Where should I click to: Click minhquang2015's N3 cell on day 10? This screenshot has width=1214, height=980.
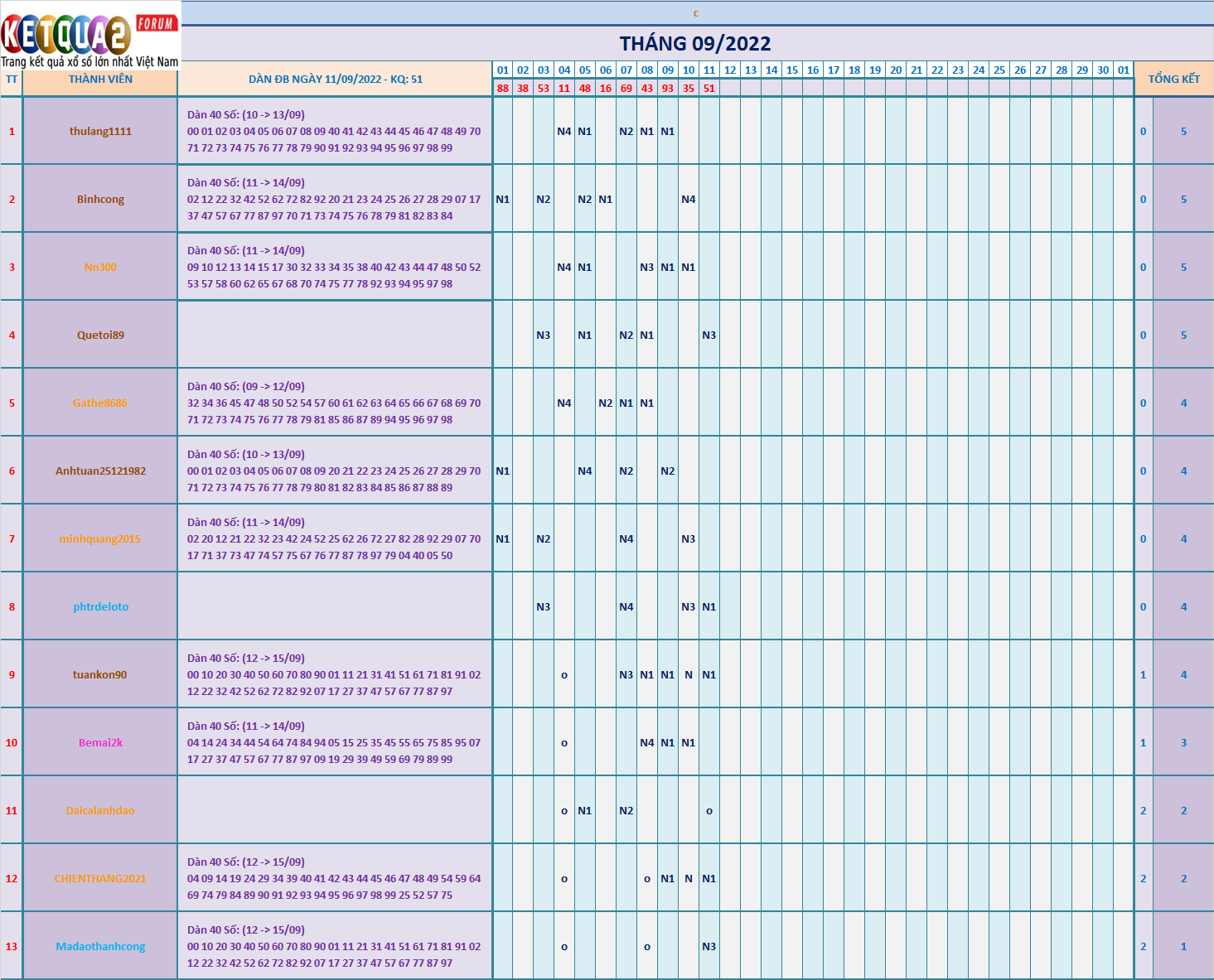click(x=689, y=538)
